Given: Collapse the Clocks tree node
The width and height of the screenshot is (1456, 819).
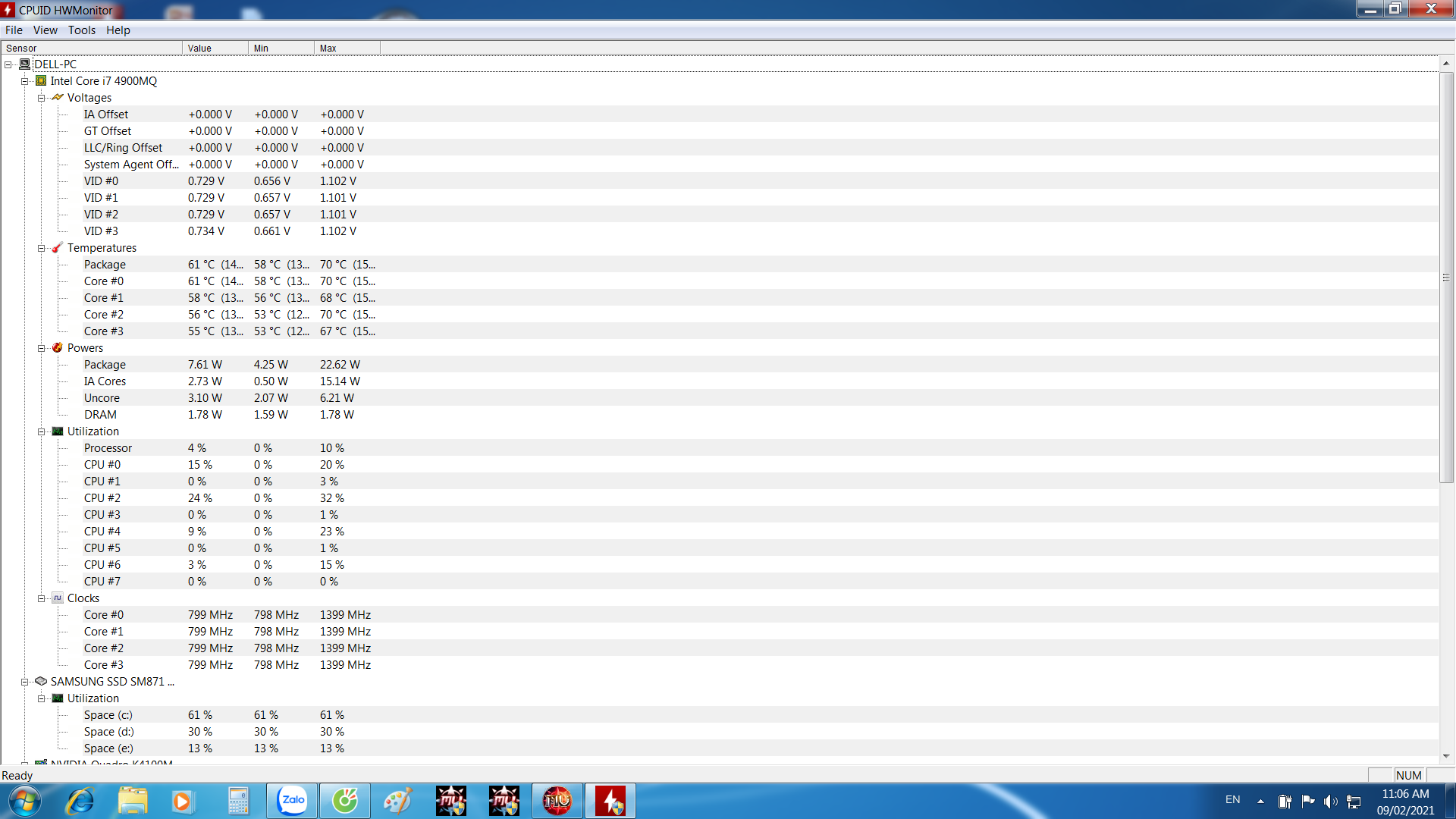Looking at the screenshot, I should point(42,598).
